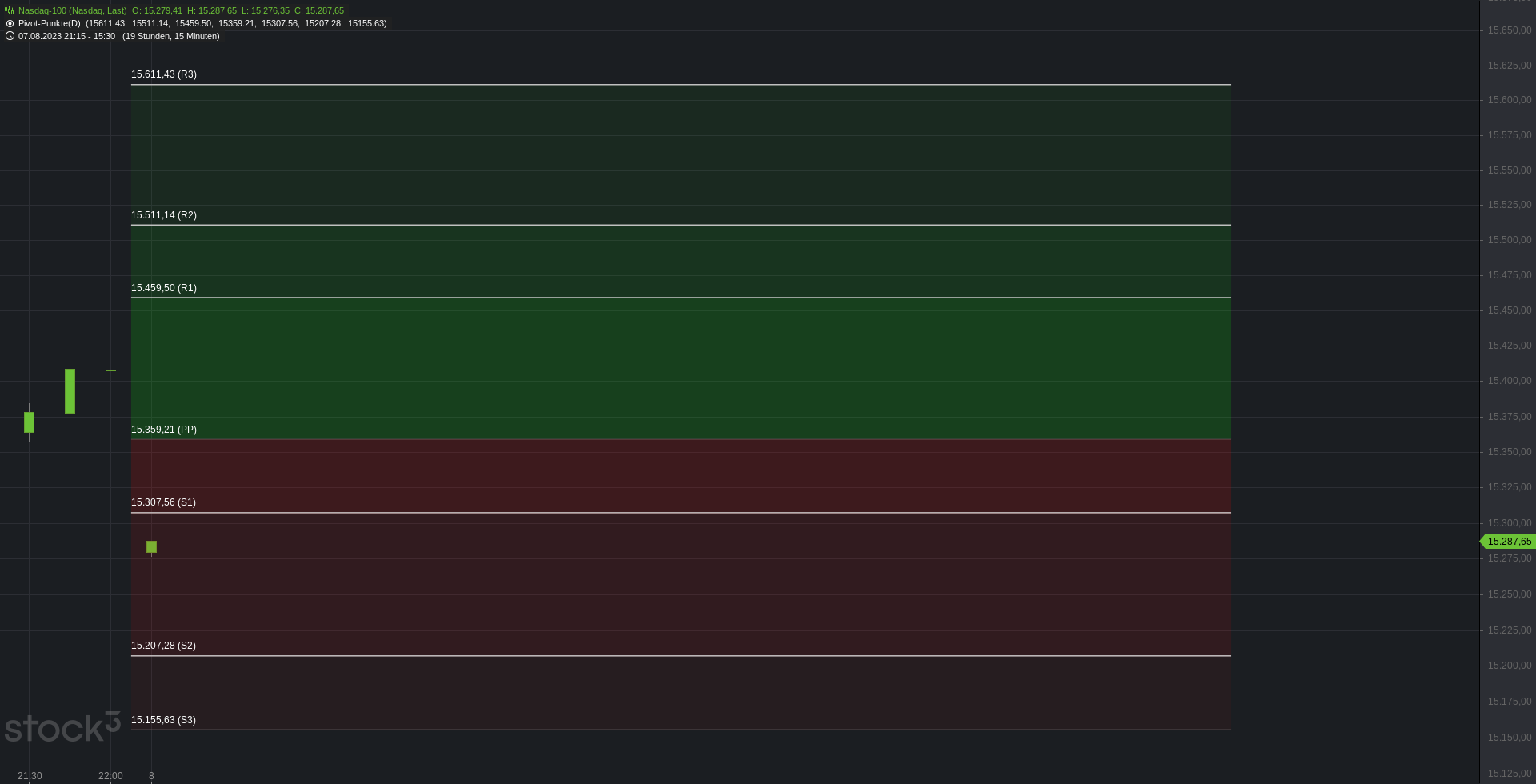The image size is (1536, 784).
Task: Select the small green candle at 21:30
Action: pos(30,422)
